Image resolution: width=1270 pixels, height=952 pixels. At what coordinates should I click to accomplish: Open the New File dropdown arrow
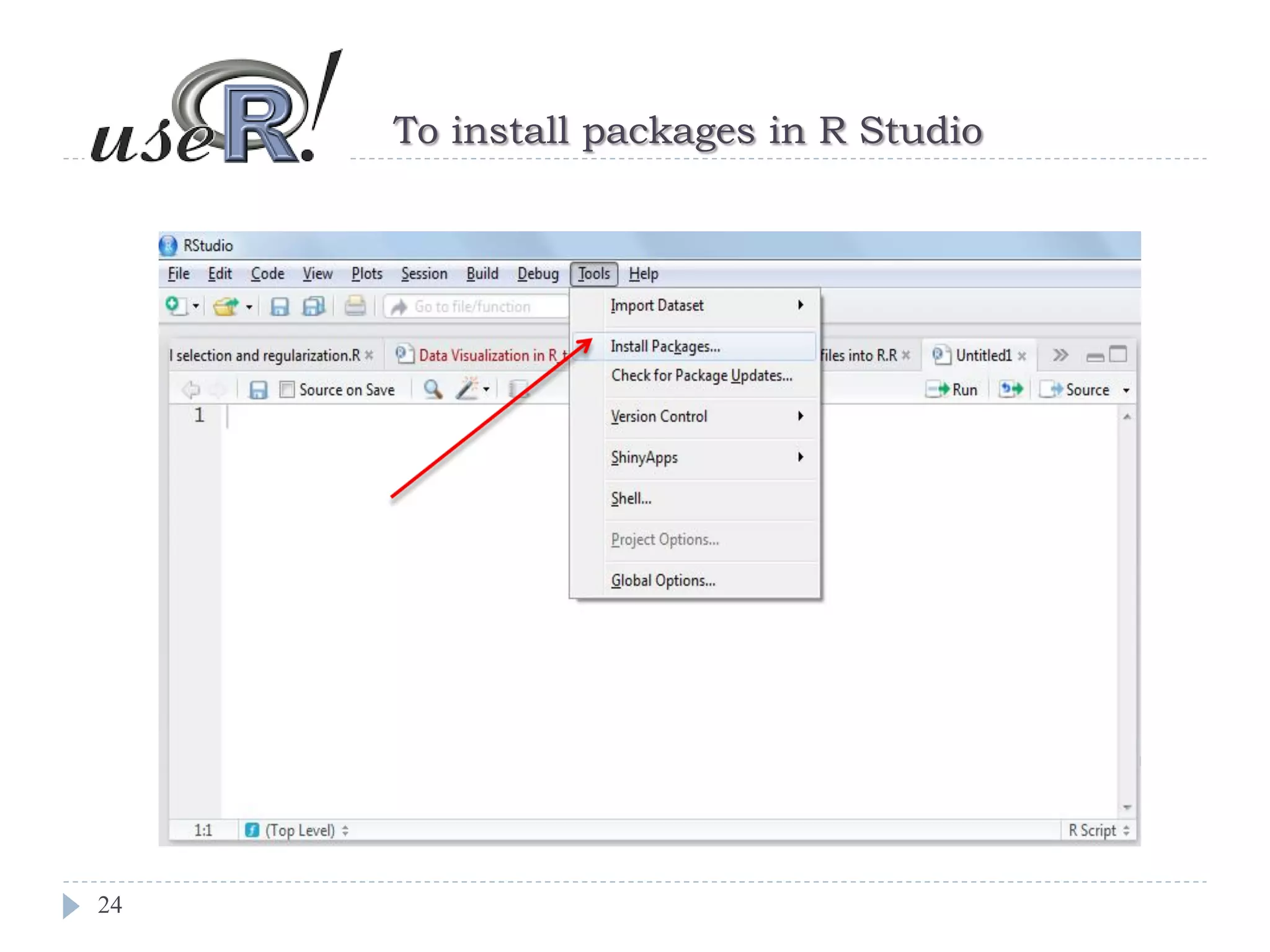(196, 306)
